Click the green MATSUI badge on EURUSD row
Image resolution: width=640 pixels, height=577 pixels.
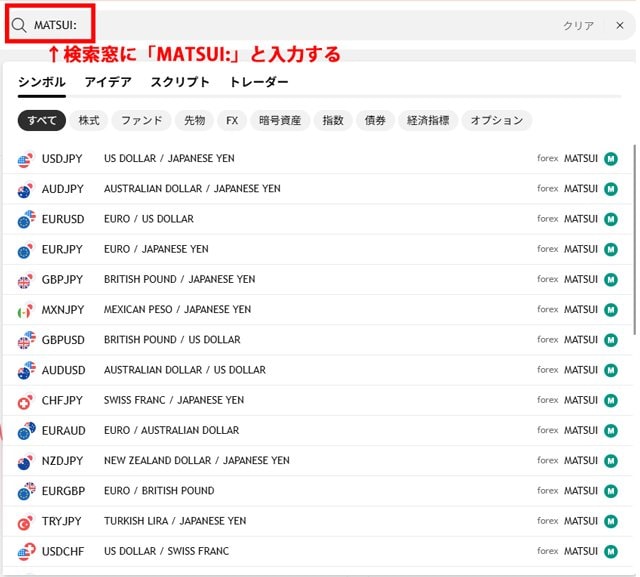(611, 219)
